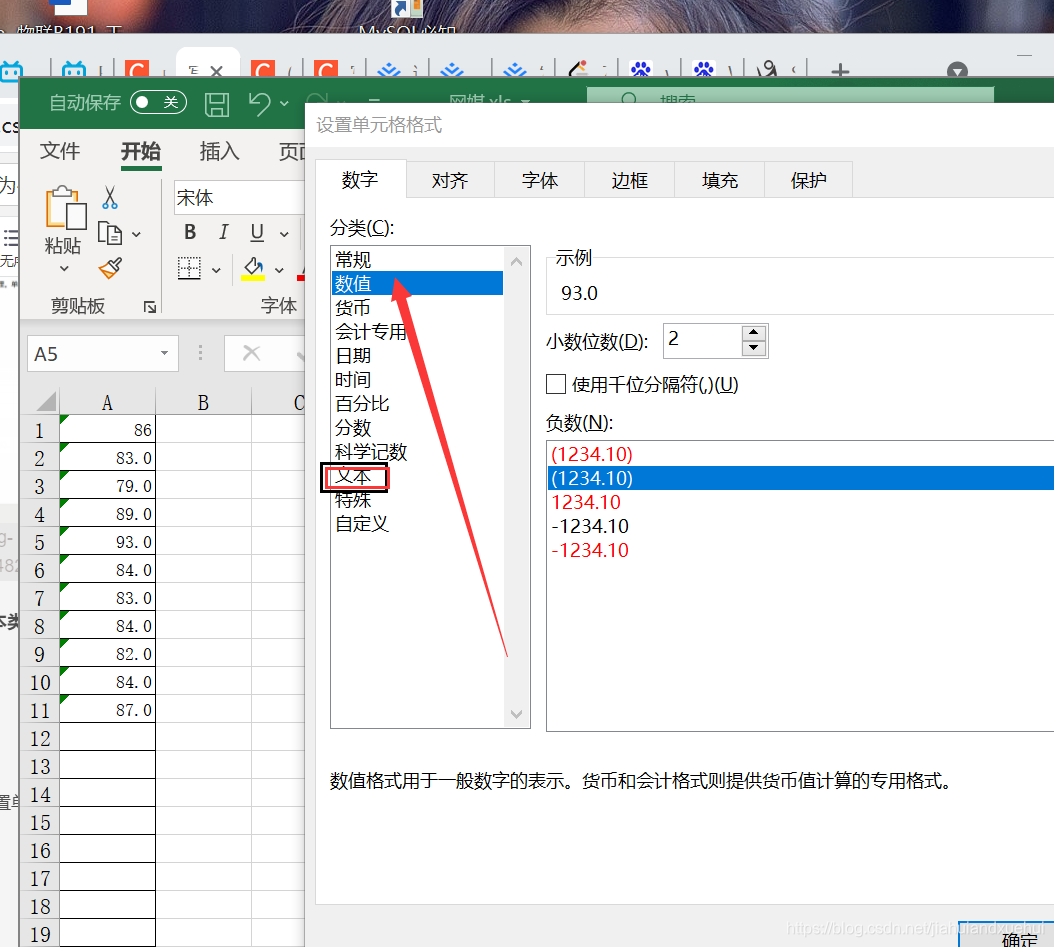This screenshot has width=1054, height=947.
Task: Choose red 1234.10 format without minus sign
Action: (800, 502)
